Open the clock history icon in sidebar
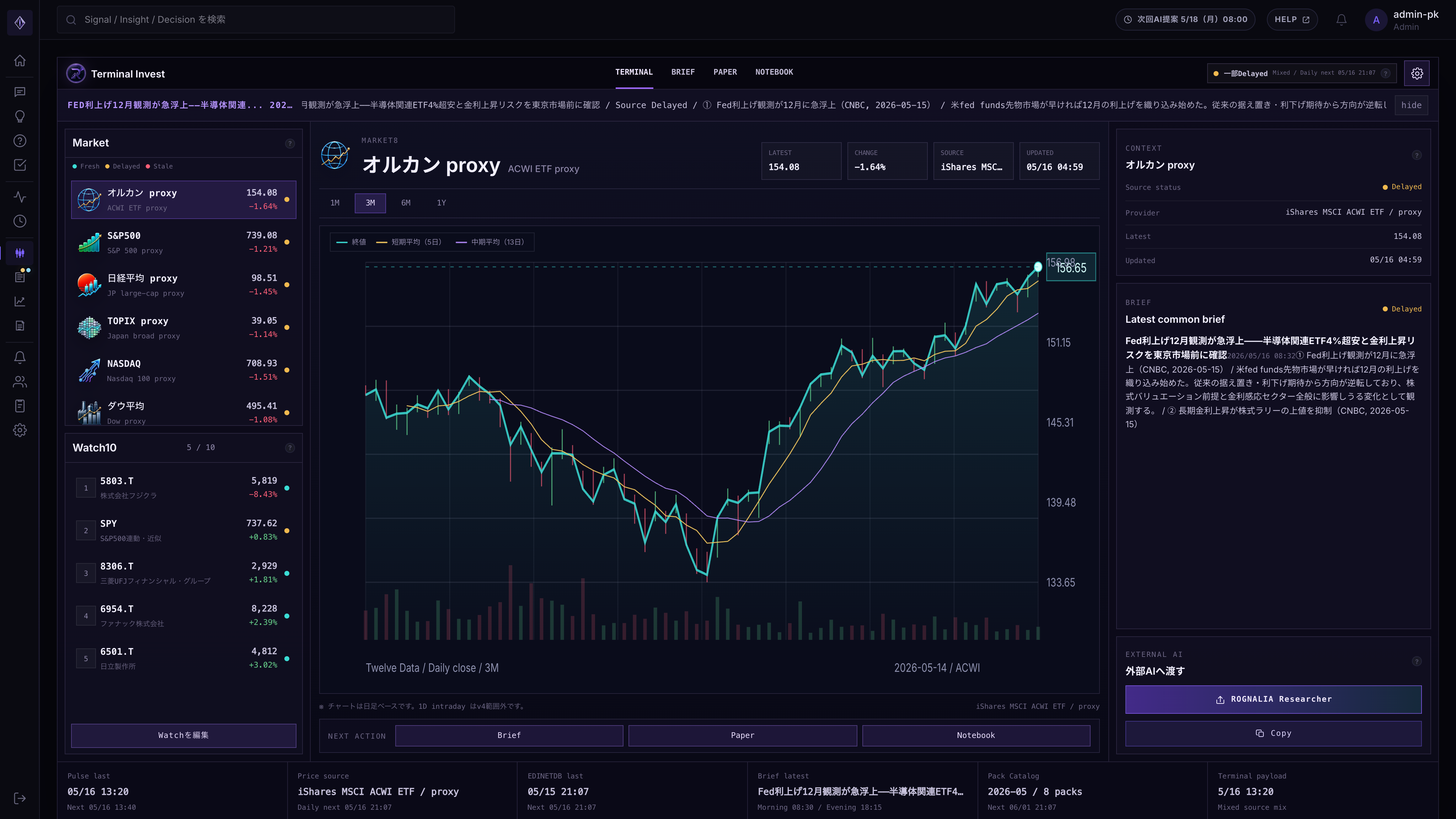 tap(20, 221)
